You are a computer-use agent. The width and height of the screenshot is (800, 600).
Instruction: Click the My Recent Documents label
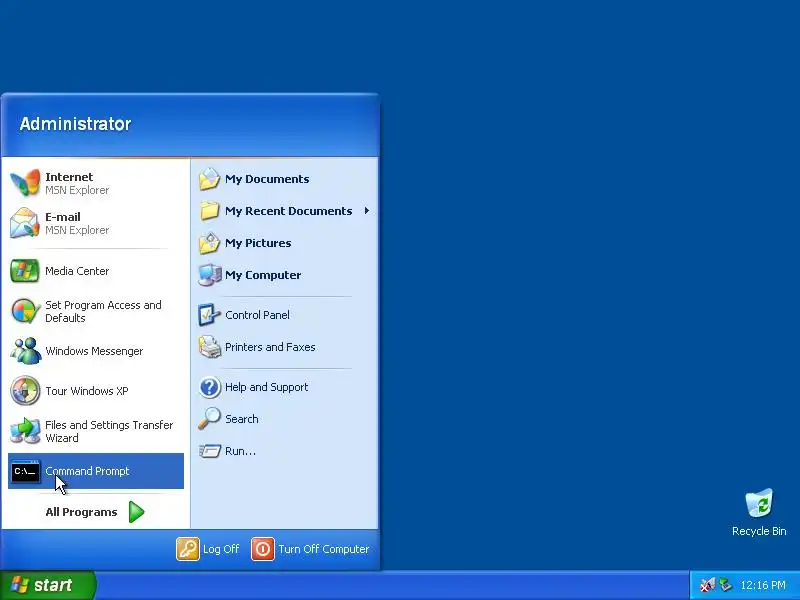(x=288, y=211)
